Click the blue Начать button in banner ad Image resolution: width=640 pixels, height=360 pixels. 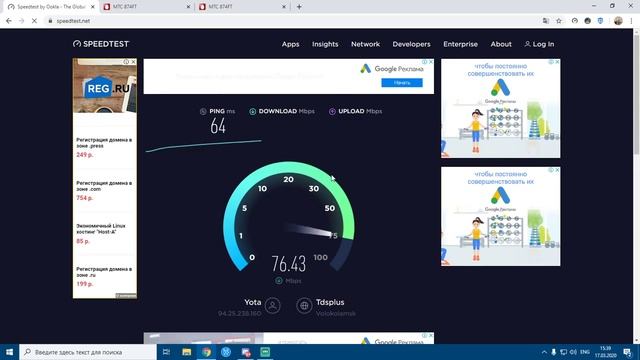402,83
